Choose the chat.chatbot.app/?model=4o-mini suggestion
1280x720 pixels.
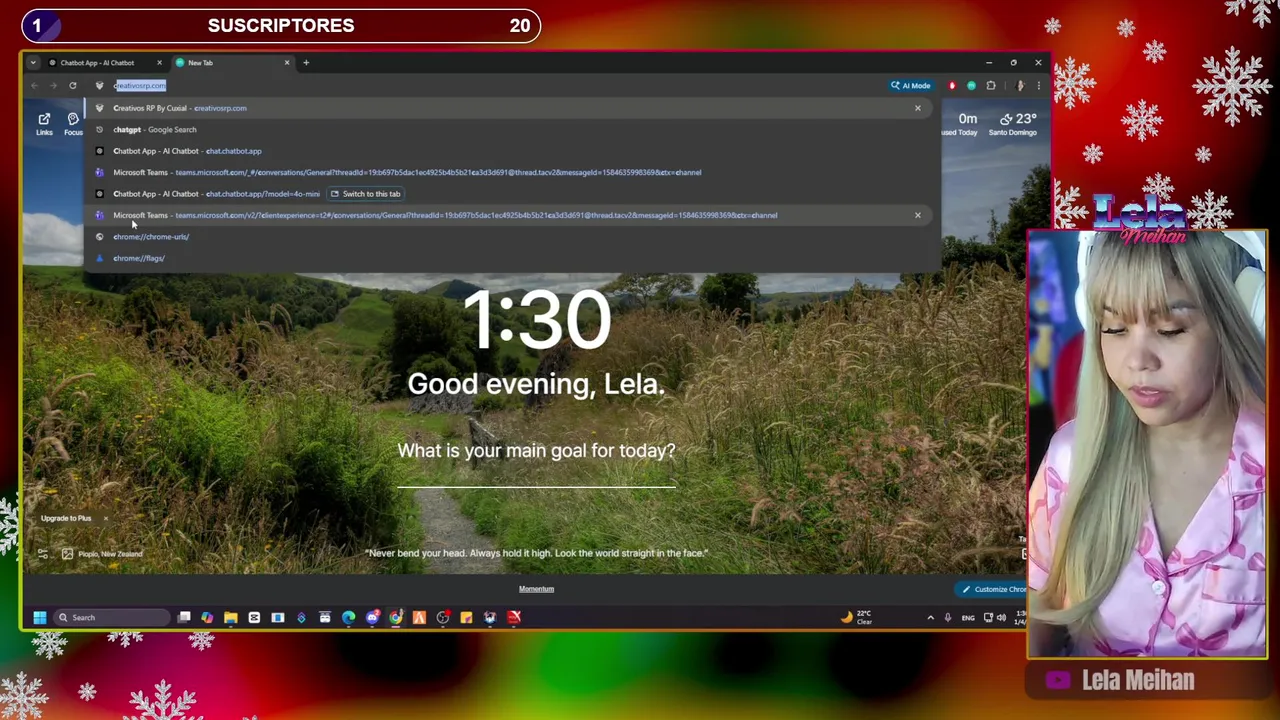pyautogui.click(x=510, y=194)
